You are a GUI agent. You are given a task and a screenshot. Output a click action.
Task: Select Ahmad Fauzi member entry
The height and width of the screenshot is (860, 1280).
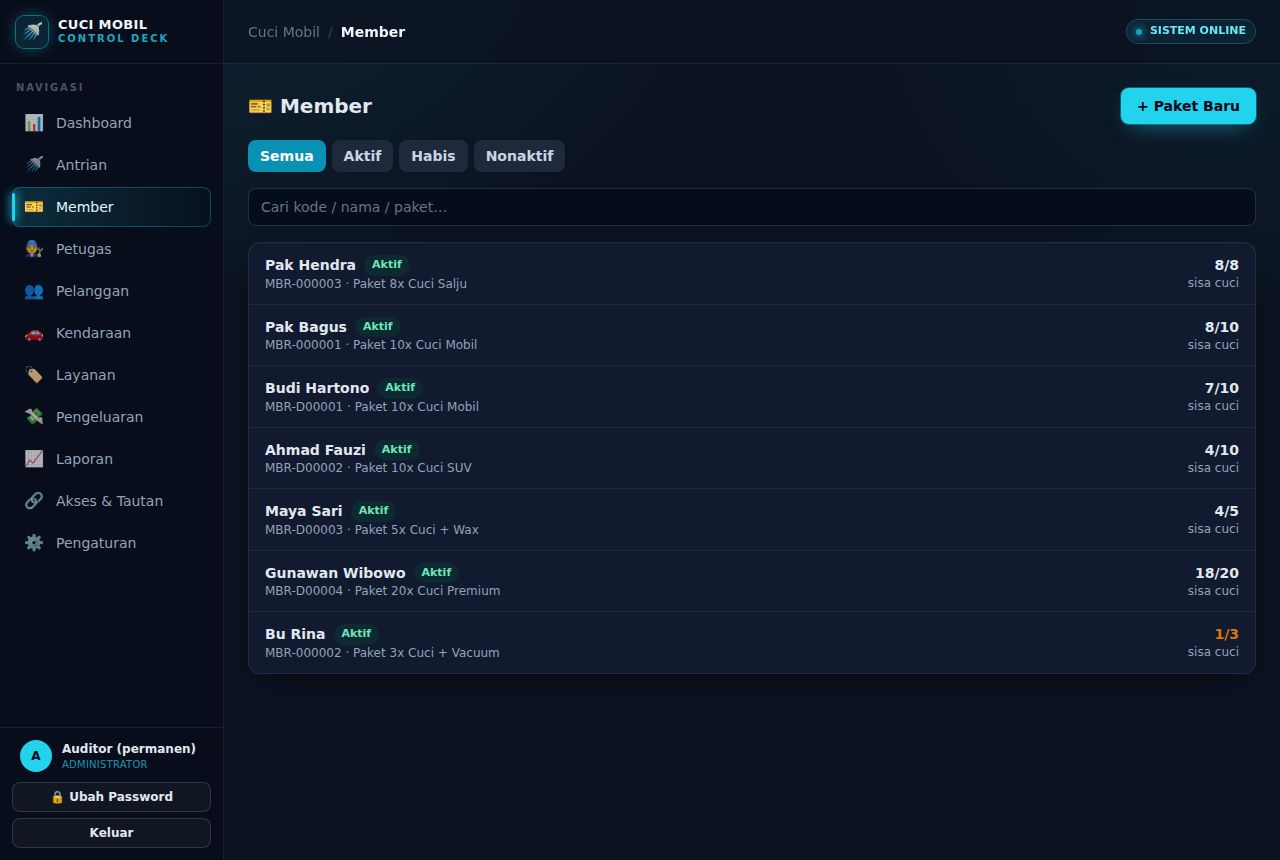point(752,458)
